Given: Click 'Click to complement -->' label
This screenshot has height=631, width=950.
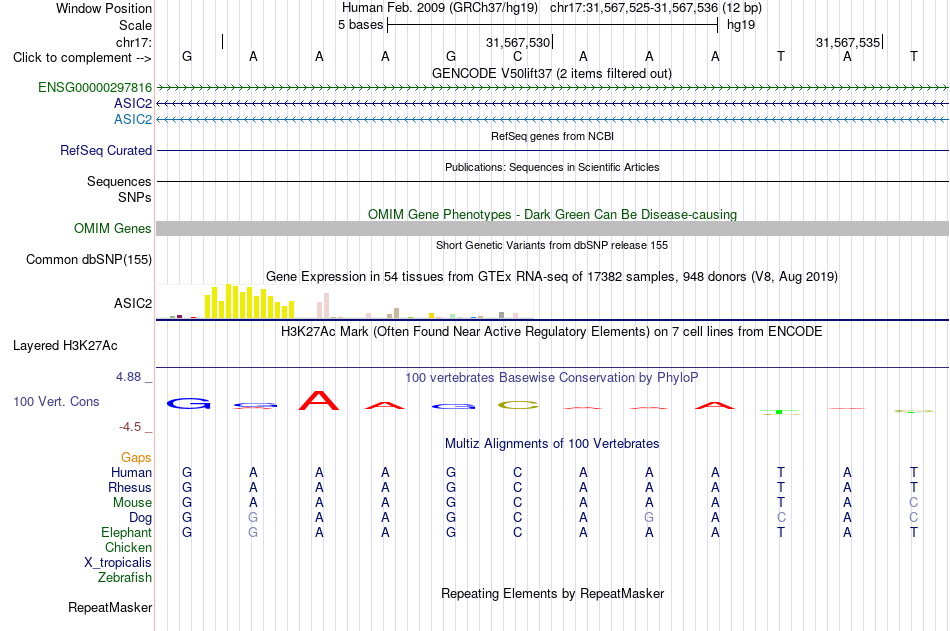Looking at the screenshot, I should pos(82,58).
